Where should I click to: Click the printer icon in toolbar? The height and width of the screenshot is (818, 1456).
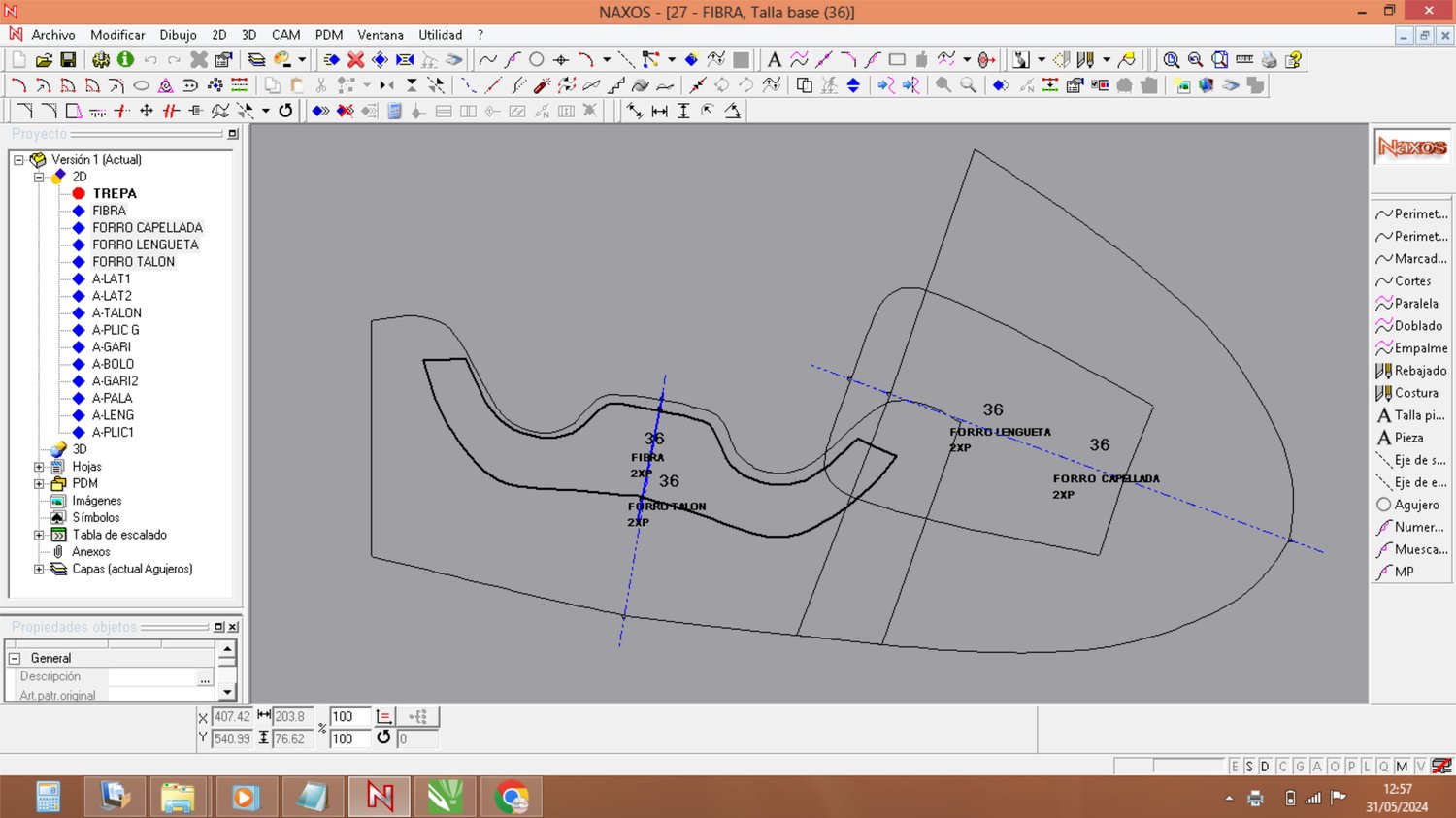[x=1269, y=60]
